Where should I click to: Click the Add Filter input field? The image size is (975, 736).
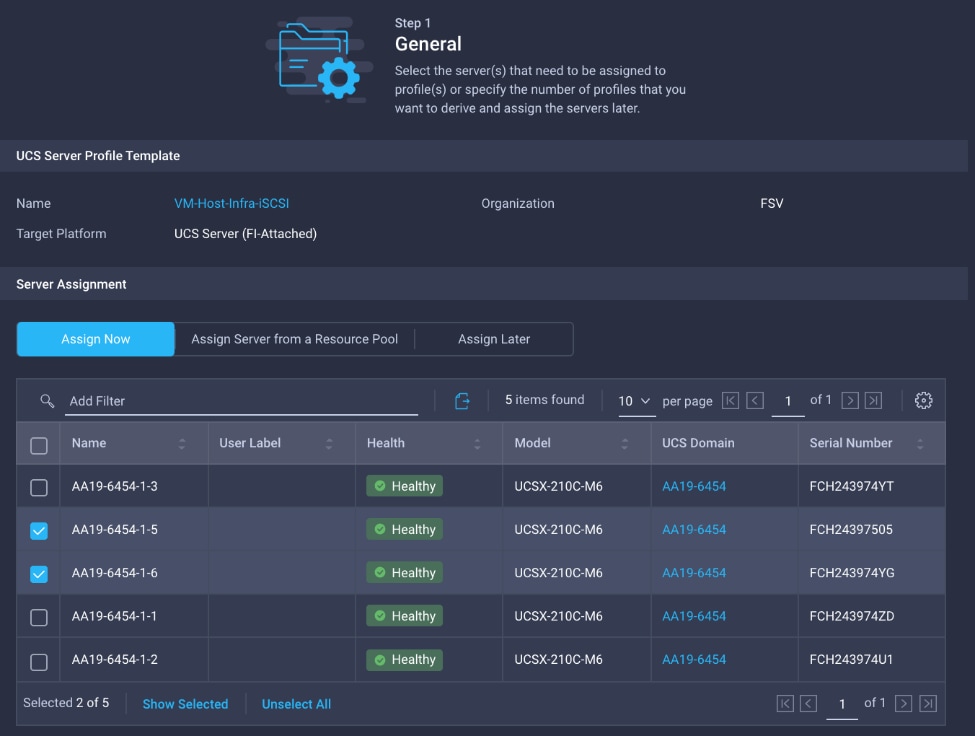click(241, 402)
